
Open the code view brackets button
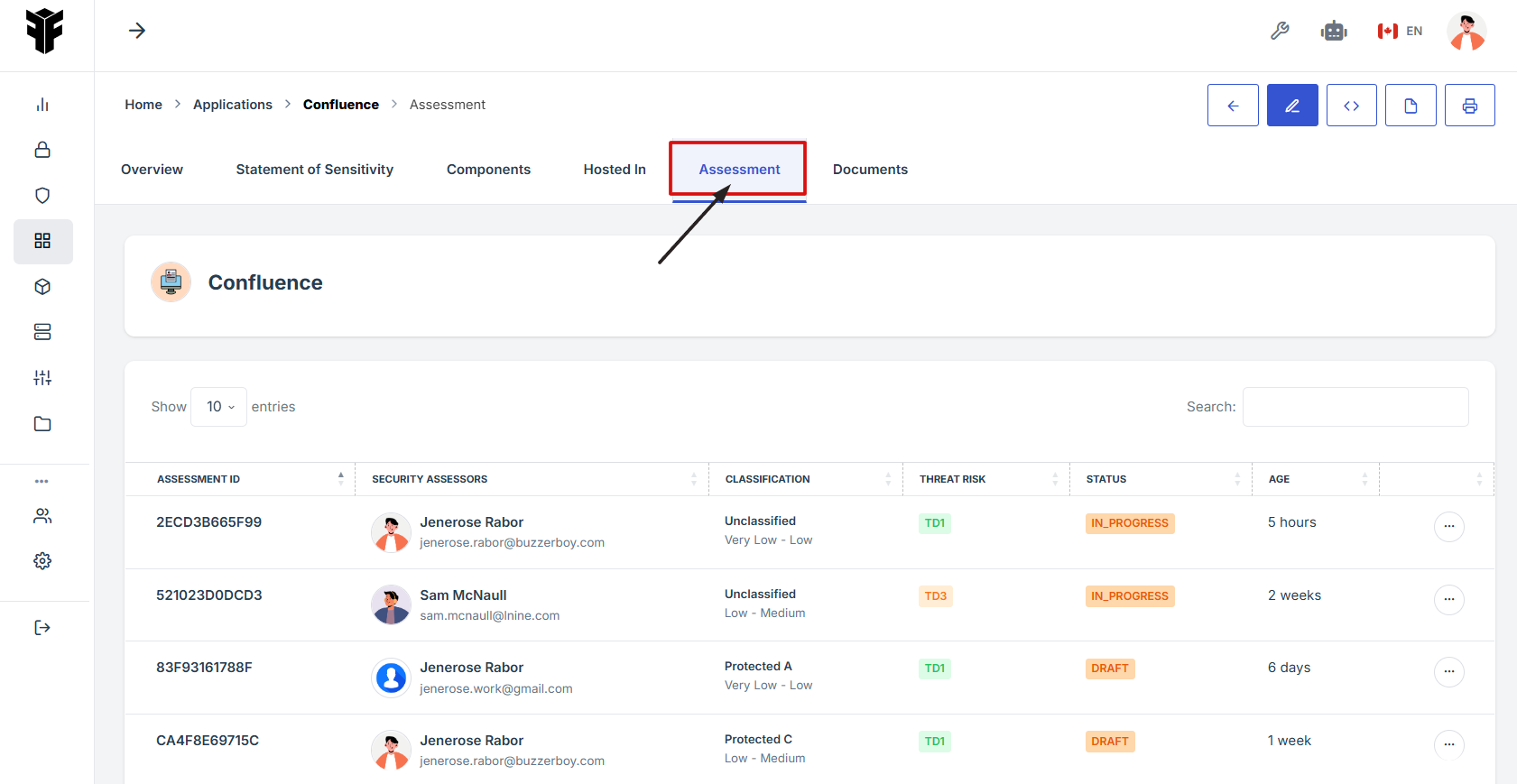click(1351, 106)
